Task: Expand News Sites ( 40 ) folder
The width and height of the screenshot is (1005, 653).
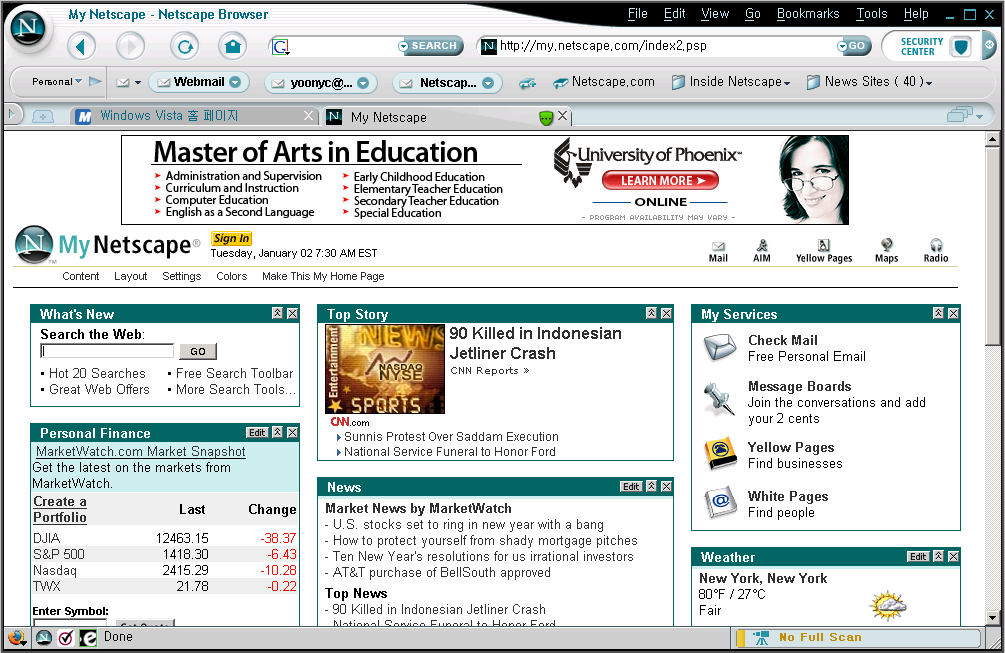Action: point(869,82)
